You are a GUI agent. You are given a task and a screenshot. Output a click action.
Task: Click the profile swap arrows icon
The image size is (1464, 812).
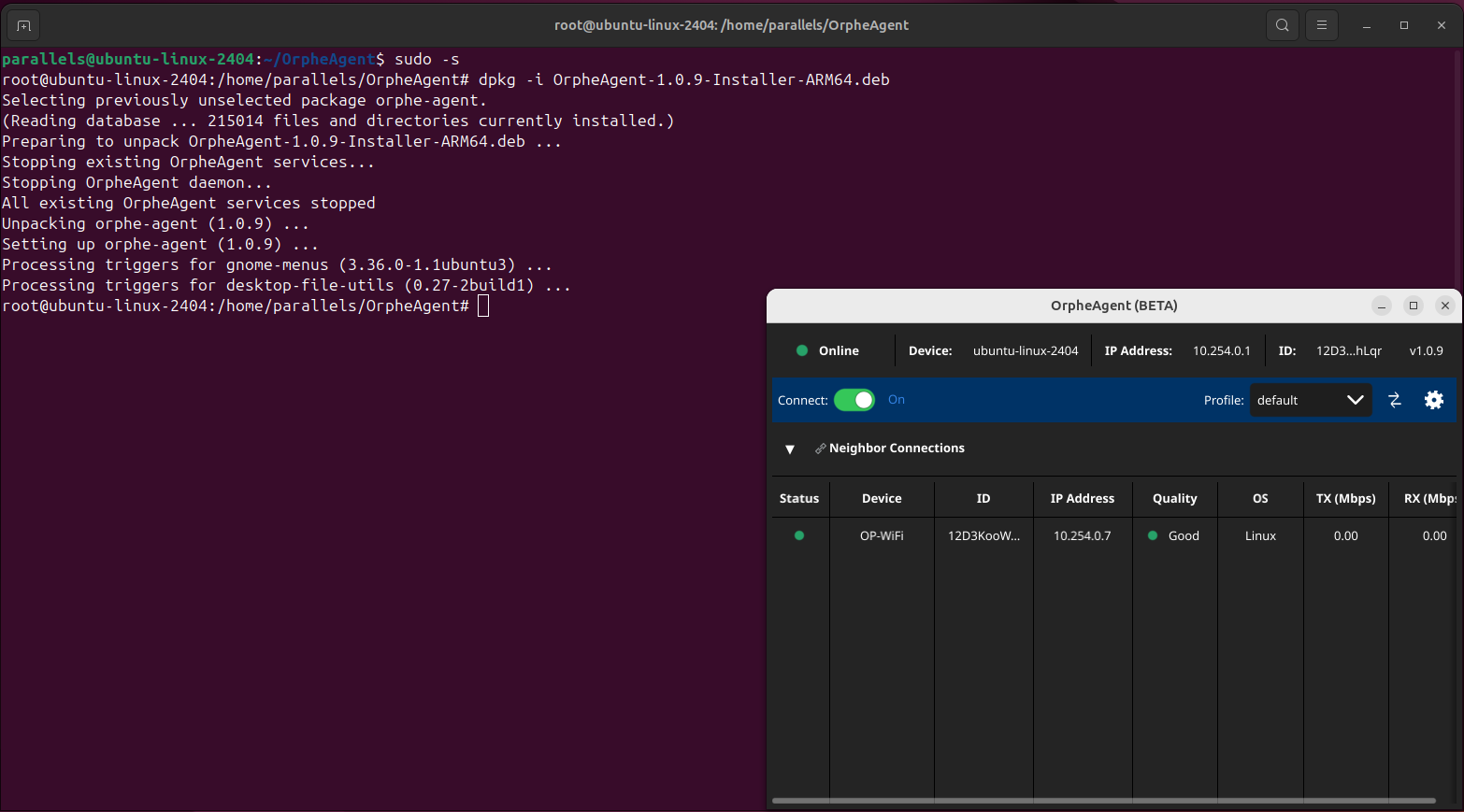tap(1394, 400)
